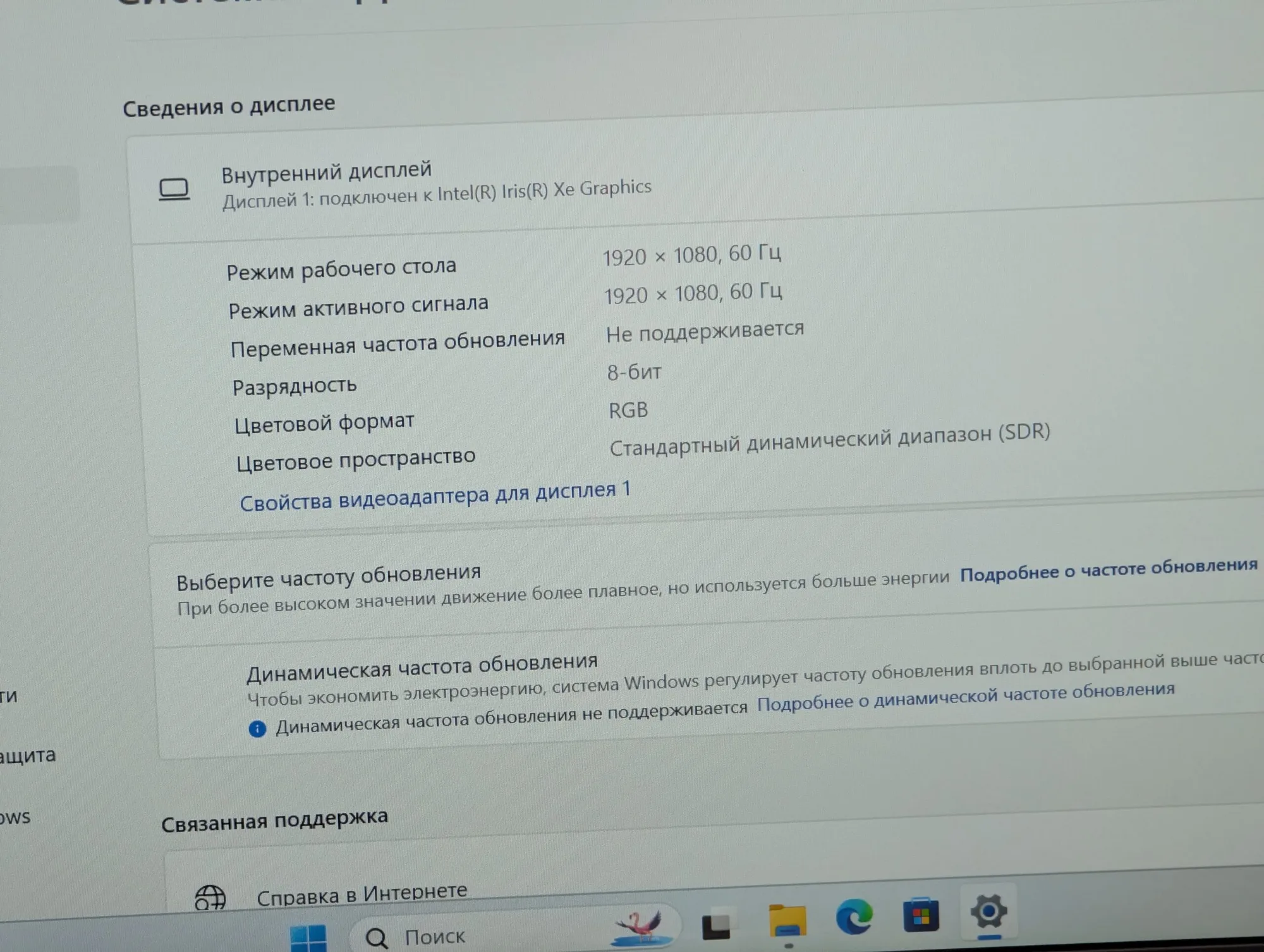Click Динамическая частота обновления не поддерживается message
The width and height of the screenshot is (1264, 952).
(511, 718)
